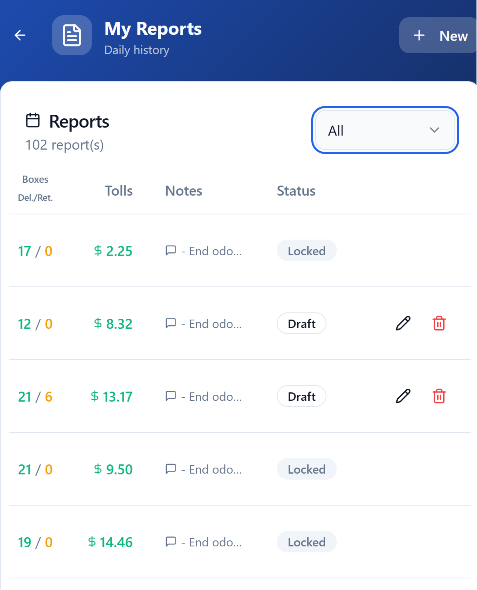
Task: Open note icon in $ 9.50 row
Action: pos(171,469)
